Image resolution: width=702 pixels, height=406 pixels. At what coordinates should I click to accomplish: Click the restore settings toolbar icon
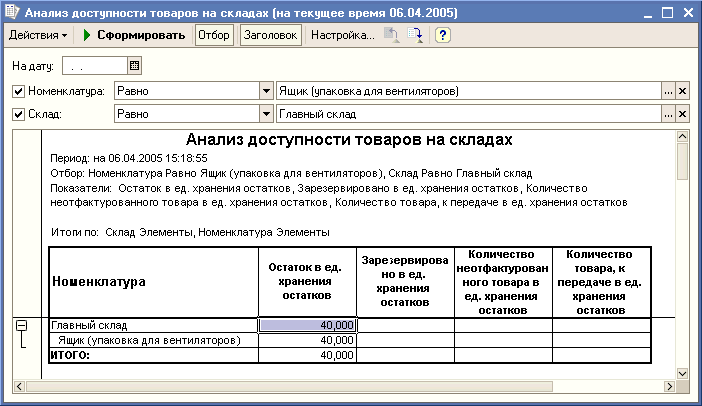[x=392, y=35]
